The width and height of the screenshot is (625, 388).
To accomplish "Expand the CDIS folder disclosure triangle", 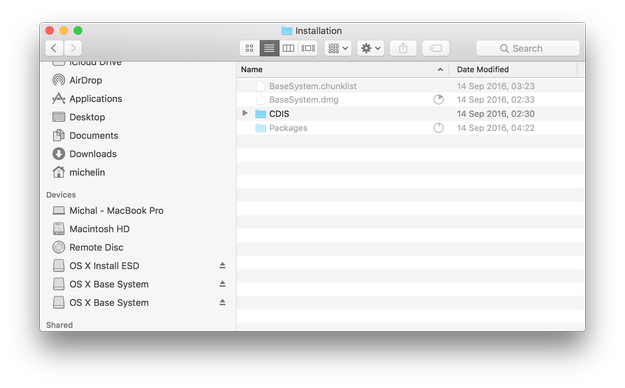I will [245, 113].
